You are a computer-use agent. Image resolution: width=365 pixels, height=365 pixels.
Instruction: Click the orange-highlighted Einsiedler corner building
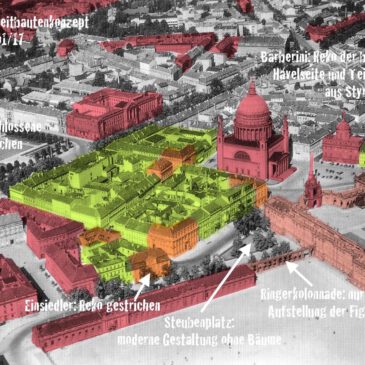click(x=149, y=264)
